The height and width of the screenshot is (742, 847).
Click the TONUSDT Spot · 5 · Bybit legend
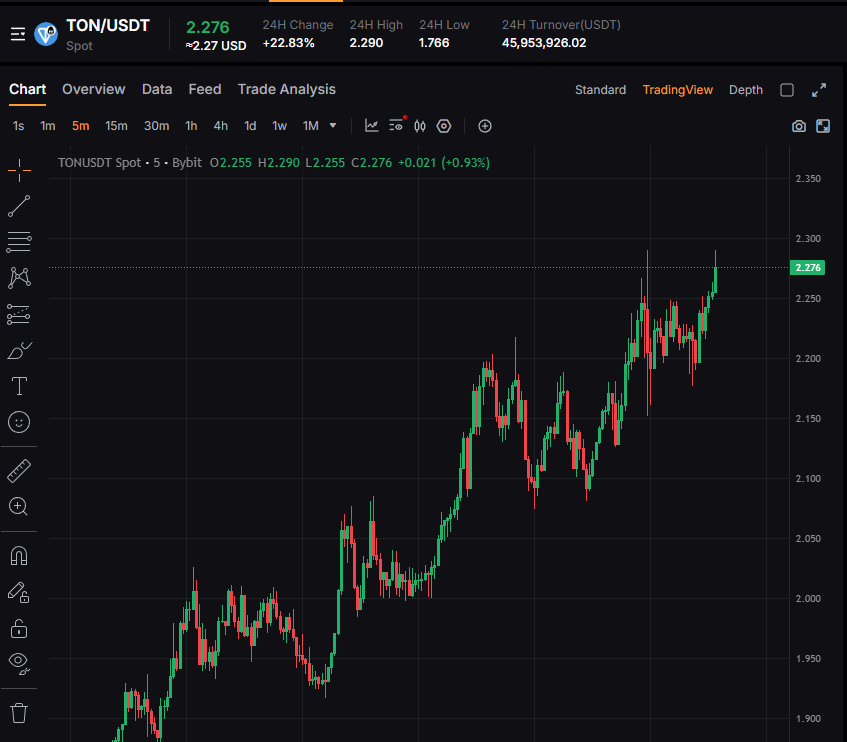click(130, 163)
